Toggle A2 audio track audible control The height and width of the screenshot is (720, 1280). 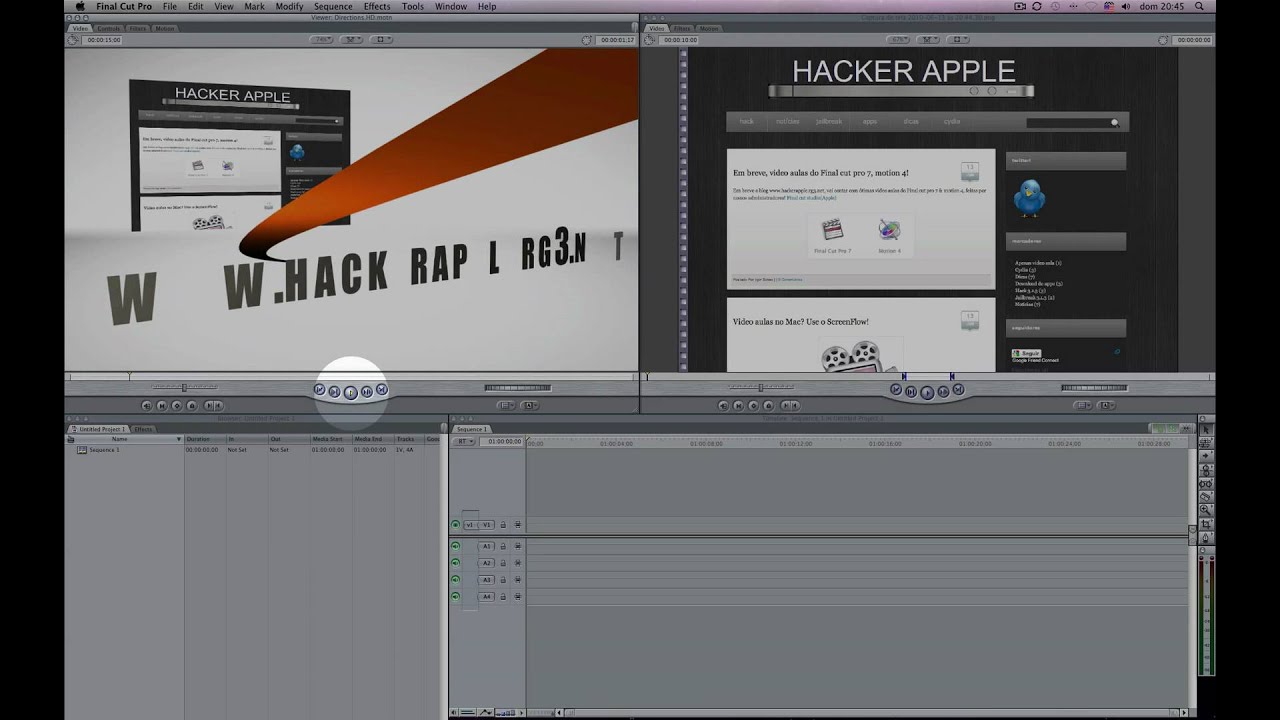(455, 563)
